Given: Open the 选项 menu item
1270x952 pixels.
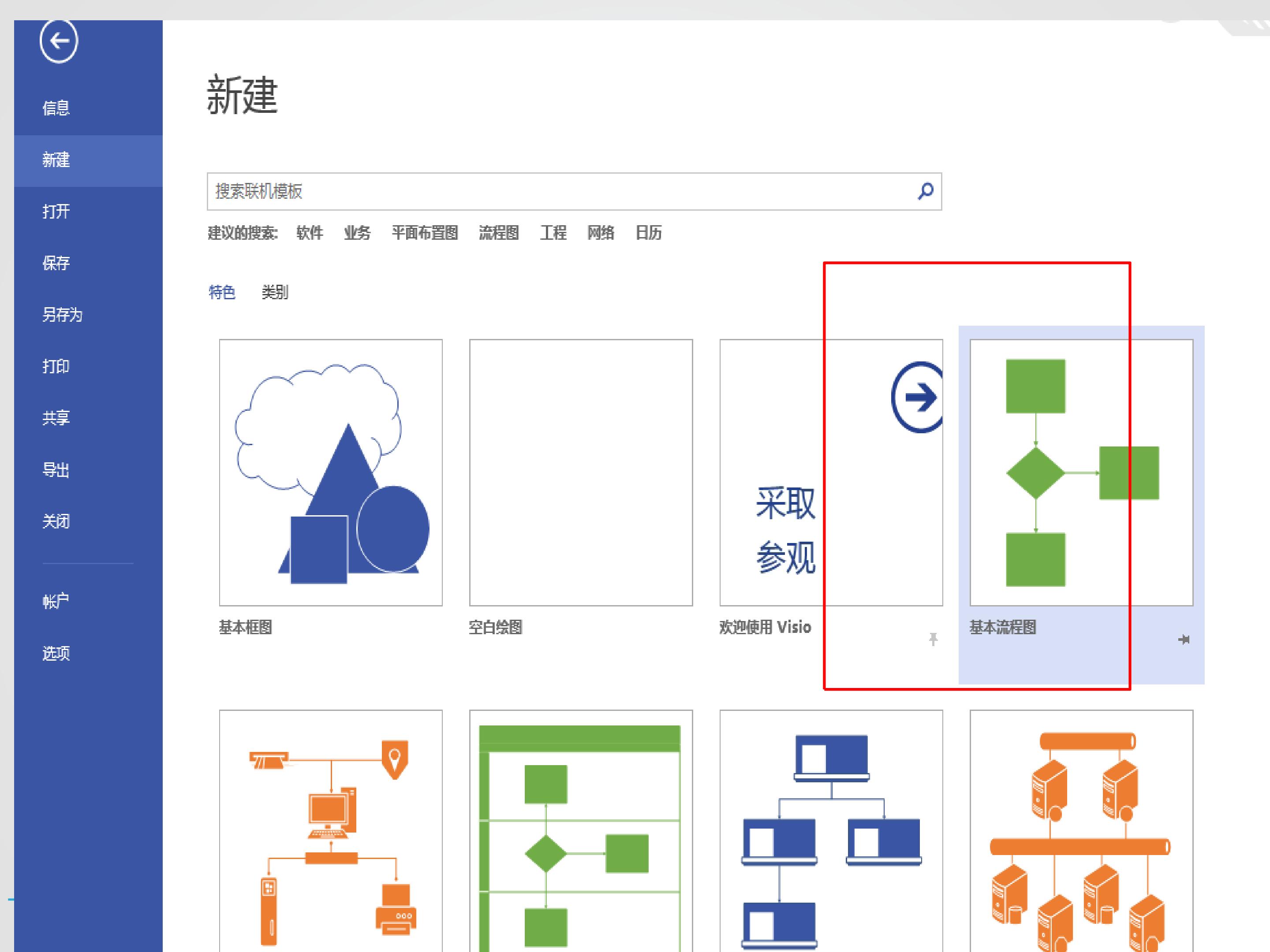Looking at the screenshot, I should 56,653.
